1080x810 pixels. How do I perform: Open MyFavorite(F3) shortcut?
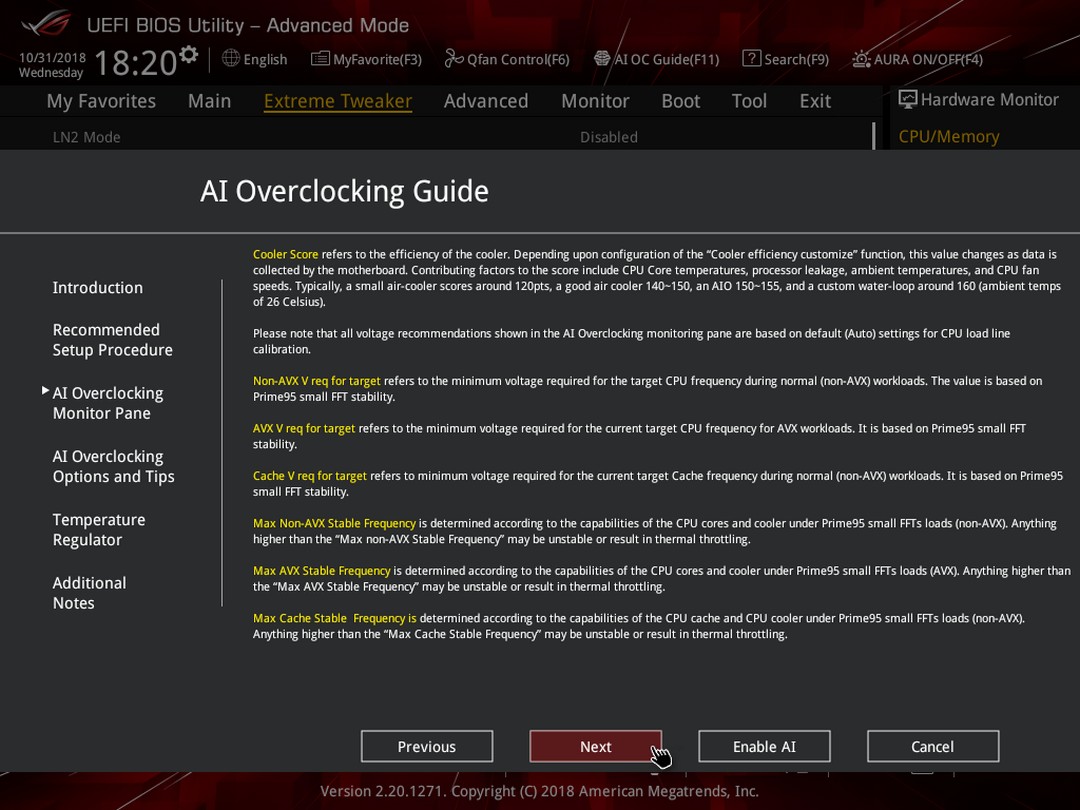pos(377,59)
